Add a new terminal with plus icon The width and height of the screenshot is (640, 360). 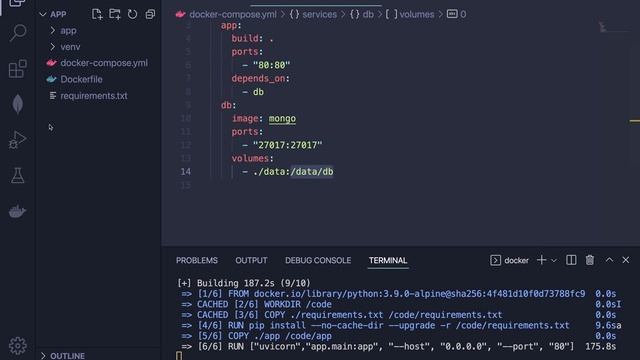[542, 260]
